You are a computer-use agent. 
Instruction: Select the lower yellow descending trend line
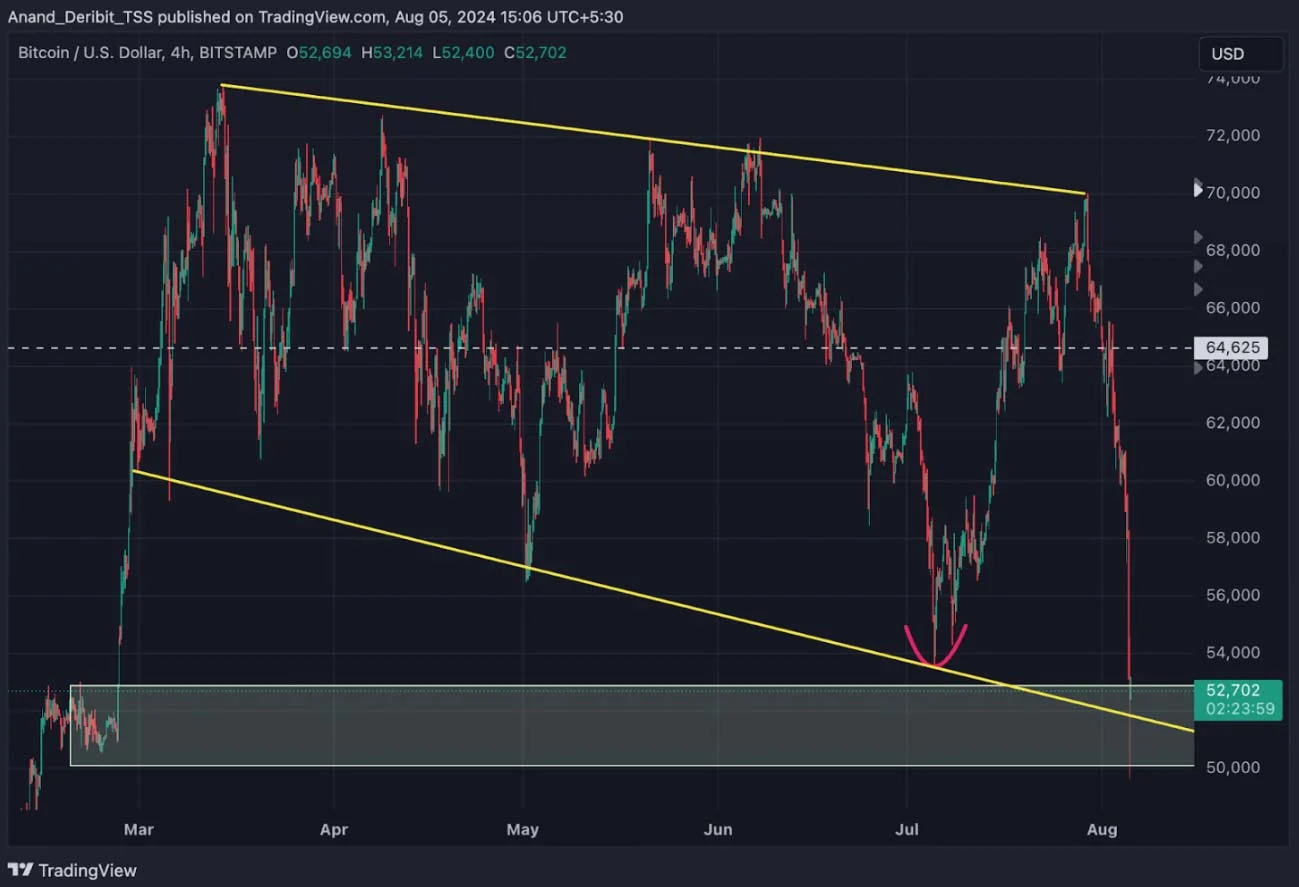663,601
